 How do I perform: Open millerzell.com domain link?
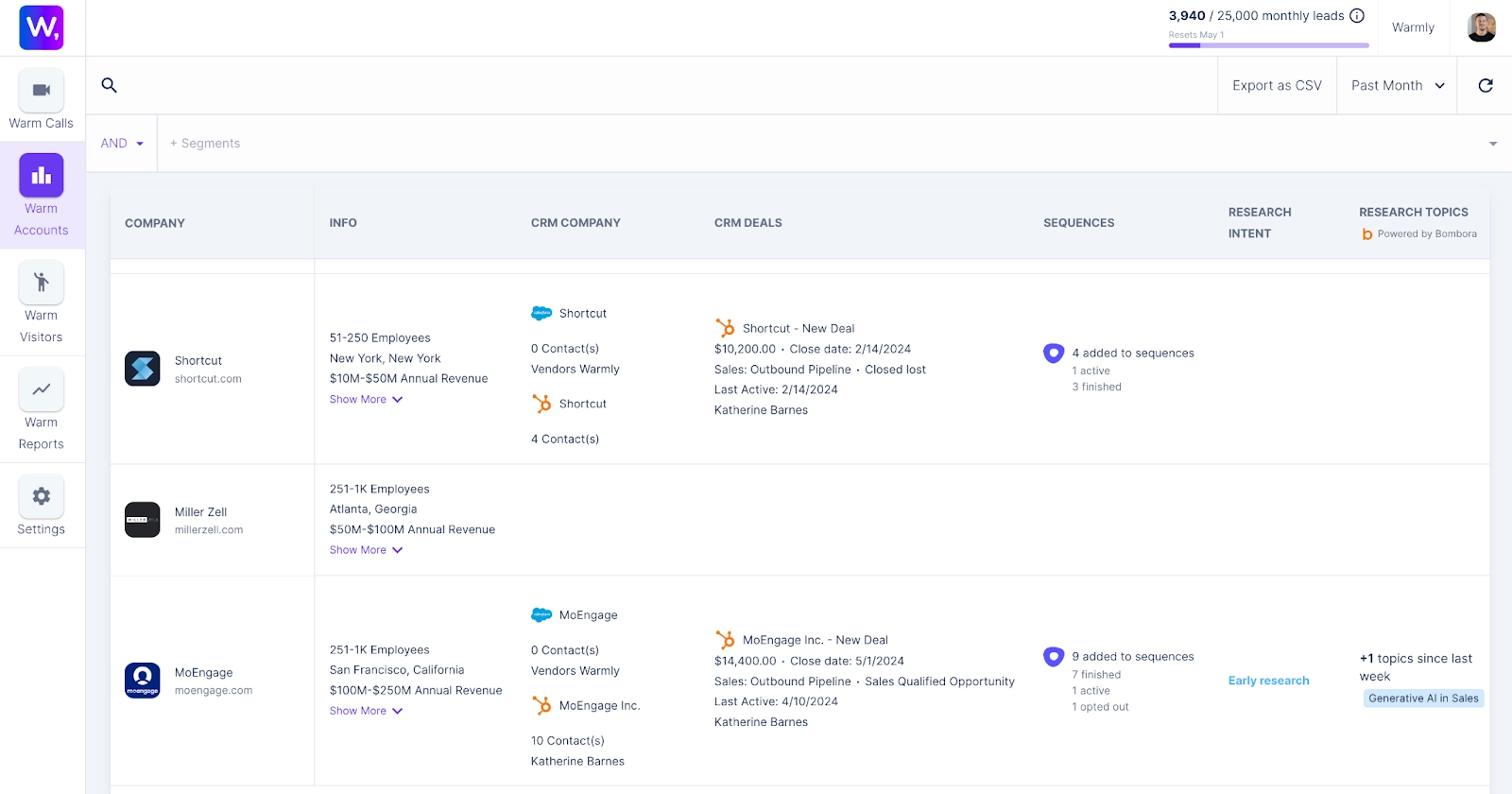[209, 530]
